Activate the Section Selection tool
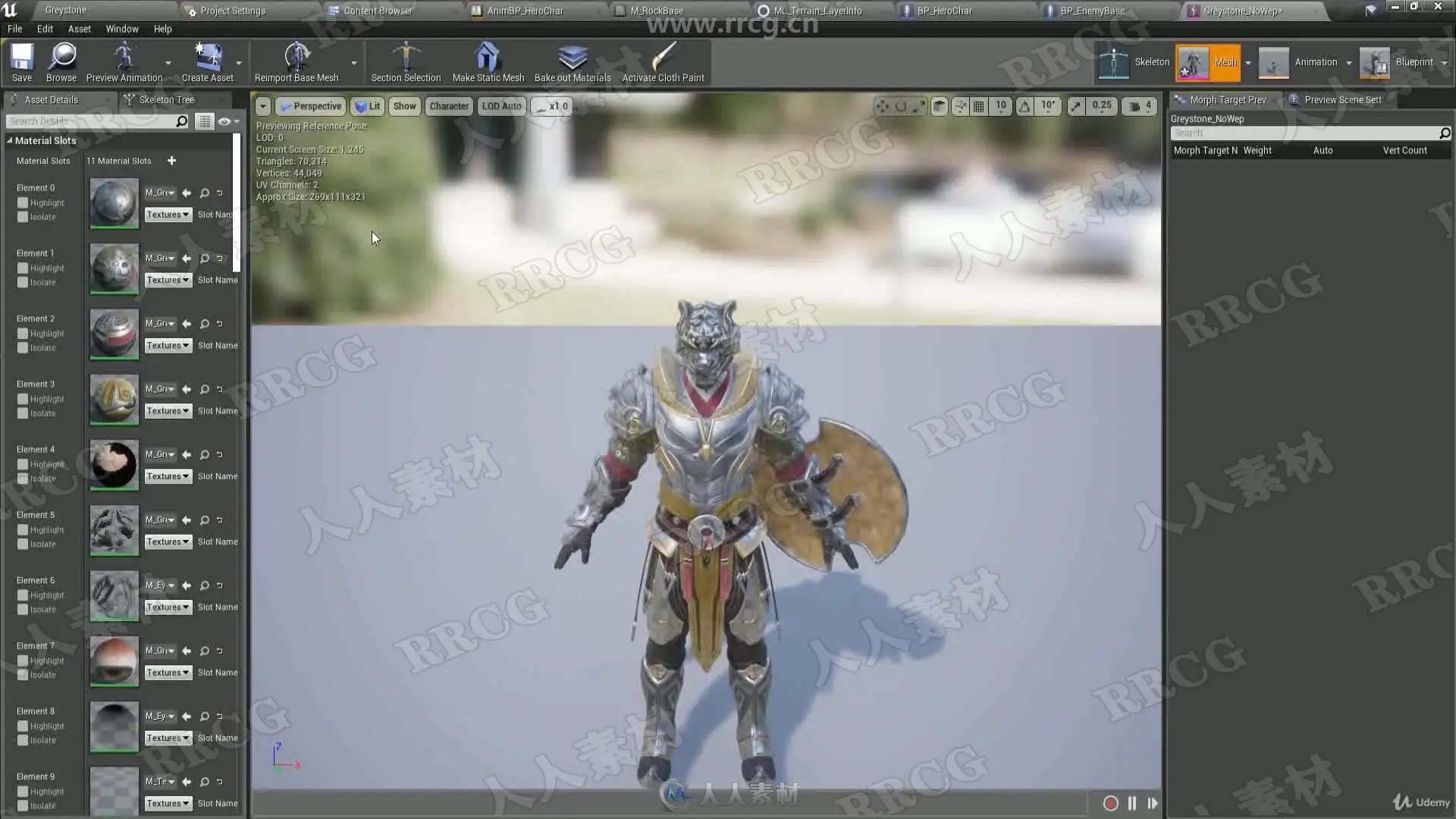 406,62
